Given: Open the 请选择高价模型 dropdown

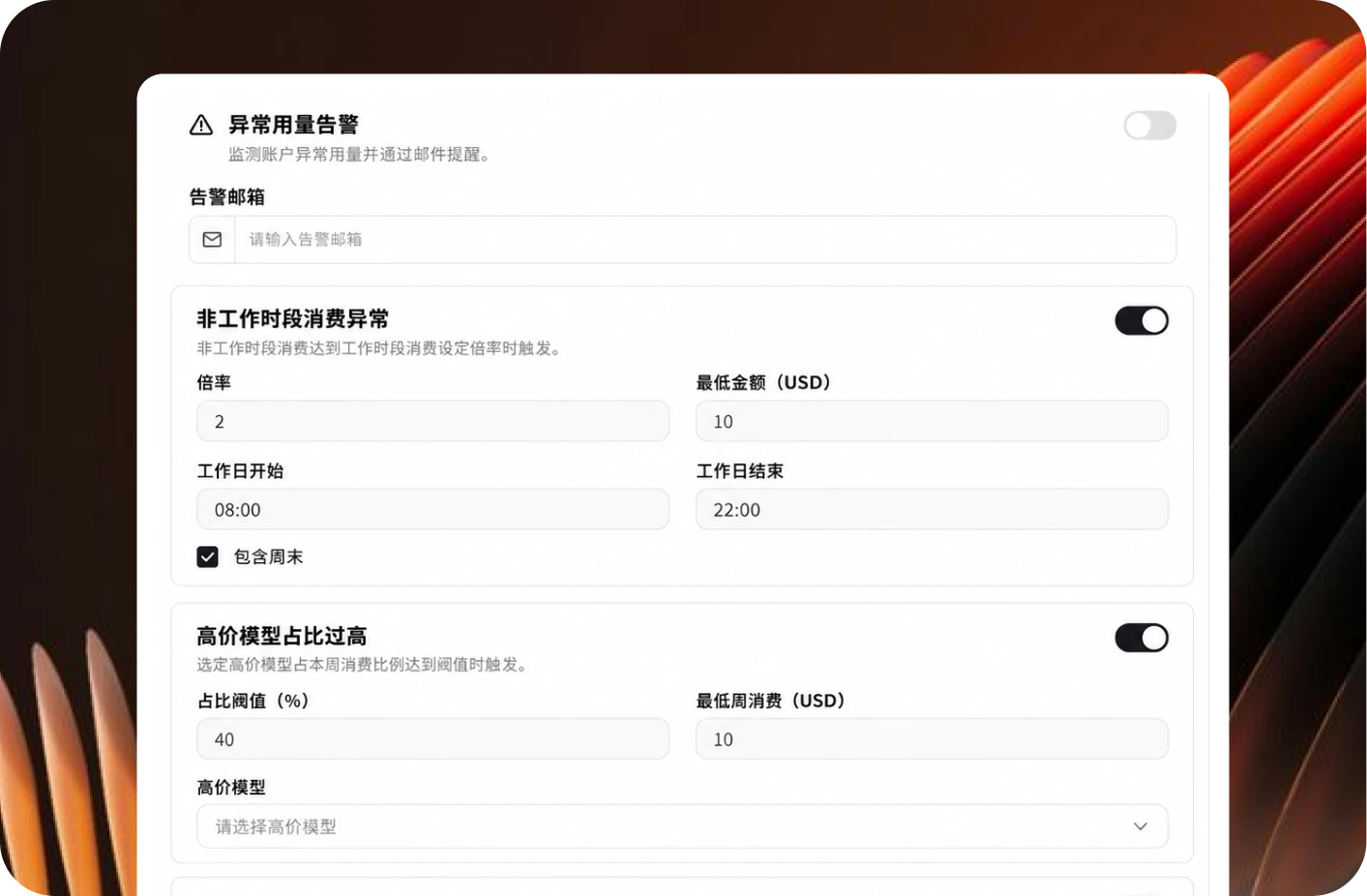Looking at the screenshot, I should 682,826.
